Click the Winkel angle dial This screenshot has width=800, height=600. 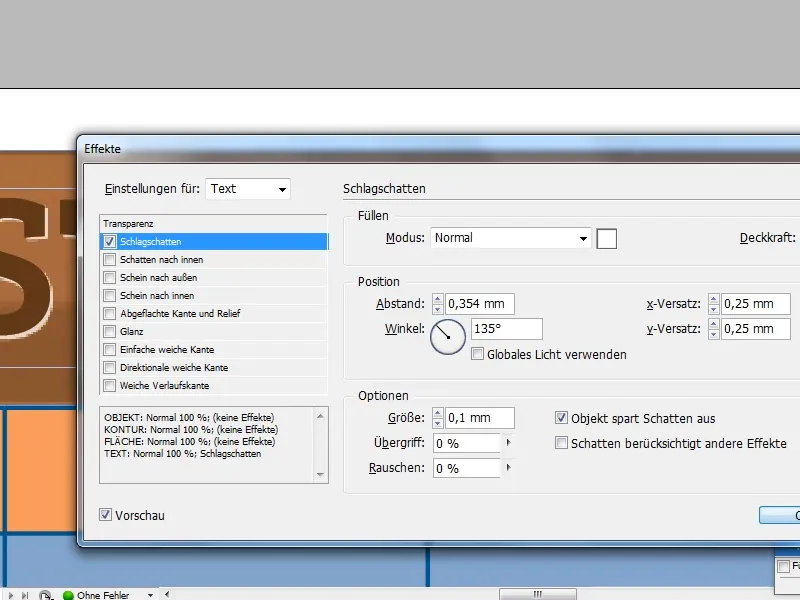coord(448,337)
